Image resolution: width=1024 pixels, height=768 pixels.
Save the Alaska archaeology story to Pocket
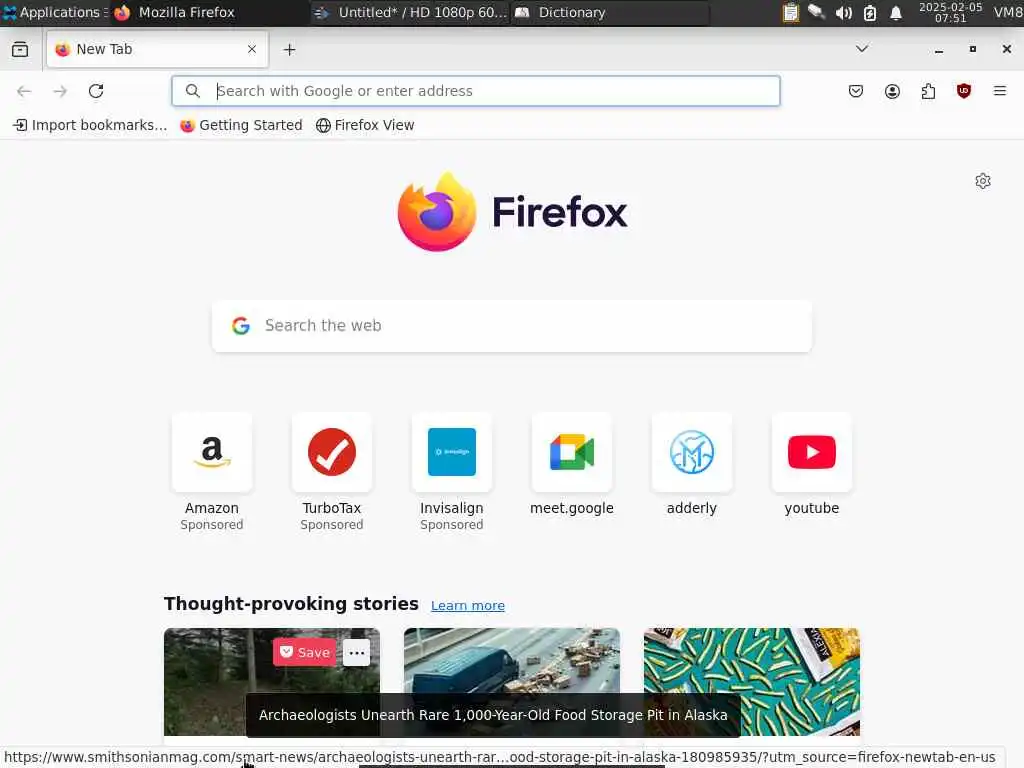[x=305, y=652]
